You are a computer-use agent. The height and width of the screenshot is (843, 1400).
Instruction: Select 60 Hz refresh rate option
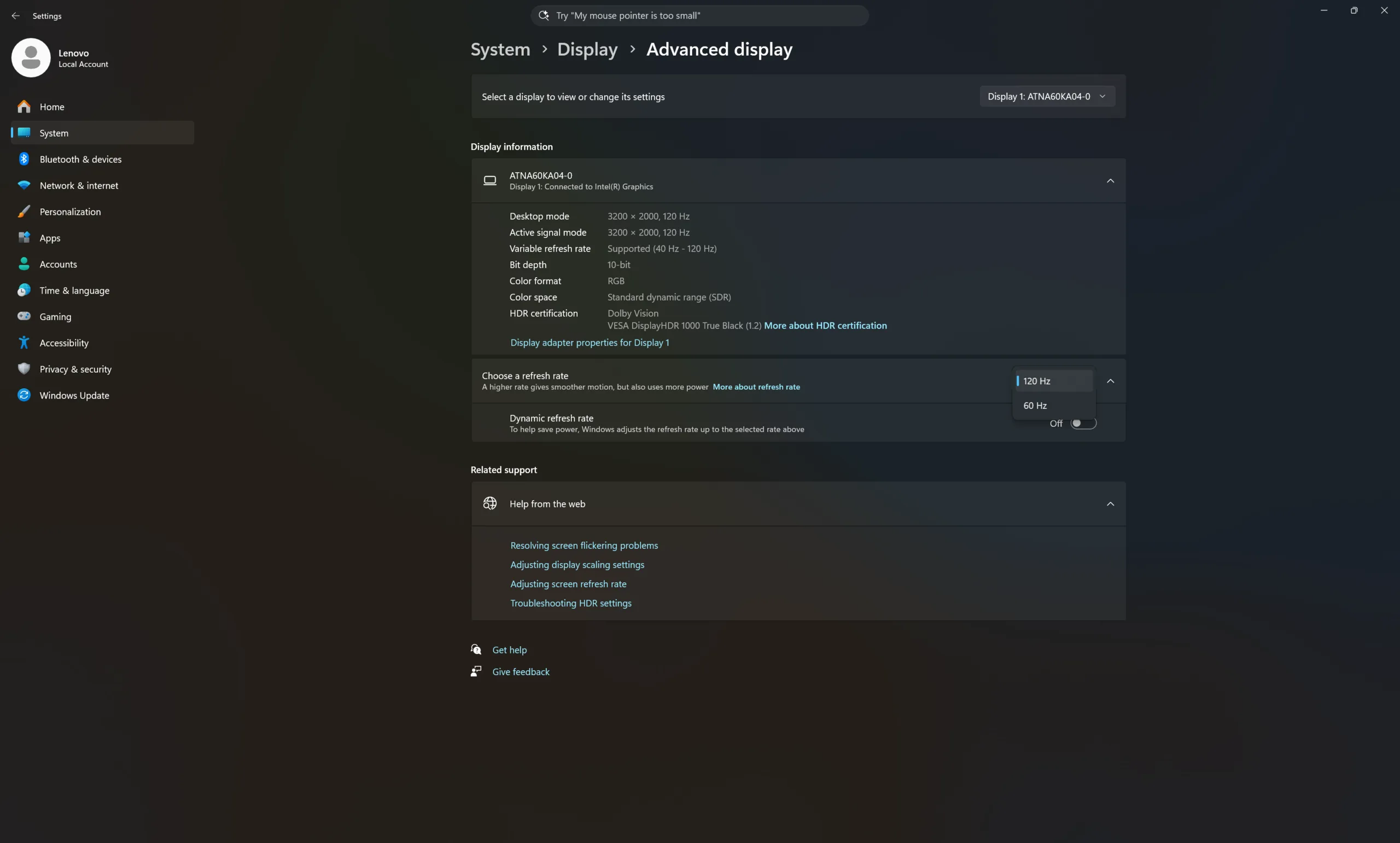click(1035, 406)
